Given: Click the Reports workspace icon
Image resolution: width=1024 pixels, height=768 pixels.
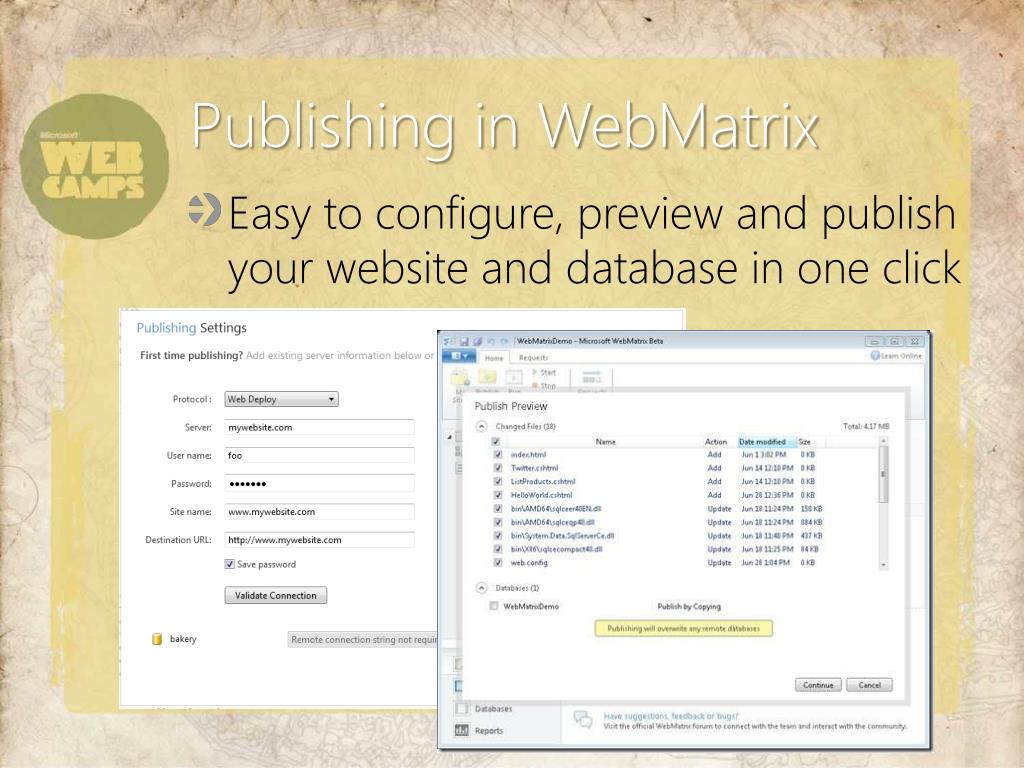Looking at the screenshot, I should pos(462,731).
